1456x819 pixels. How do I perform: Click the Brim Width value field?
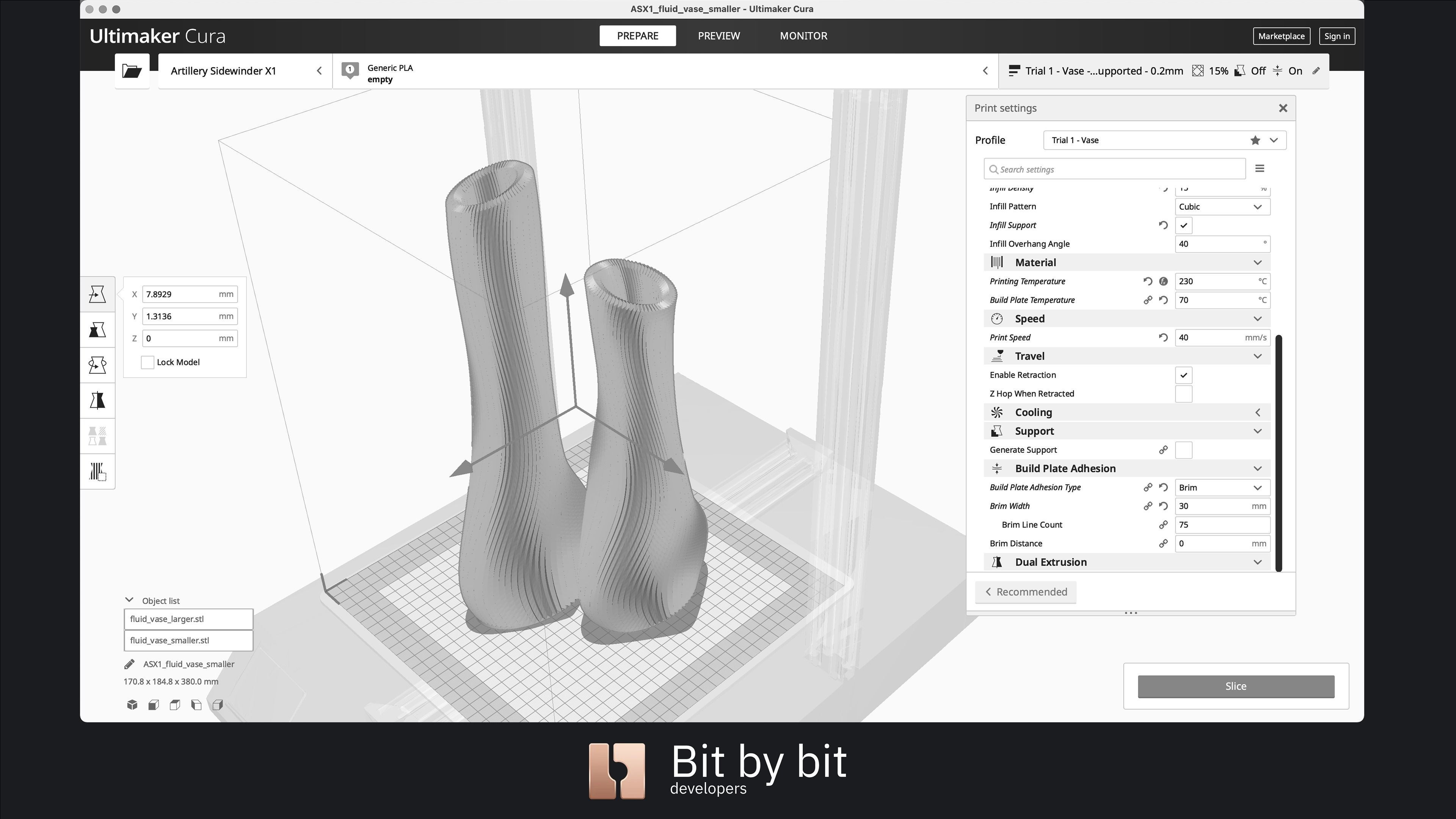1222,506
